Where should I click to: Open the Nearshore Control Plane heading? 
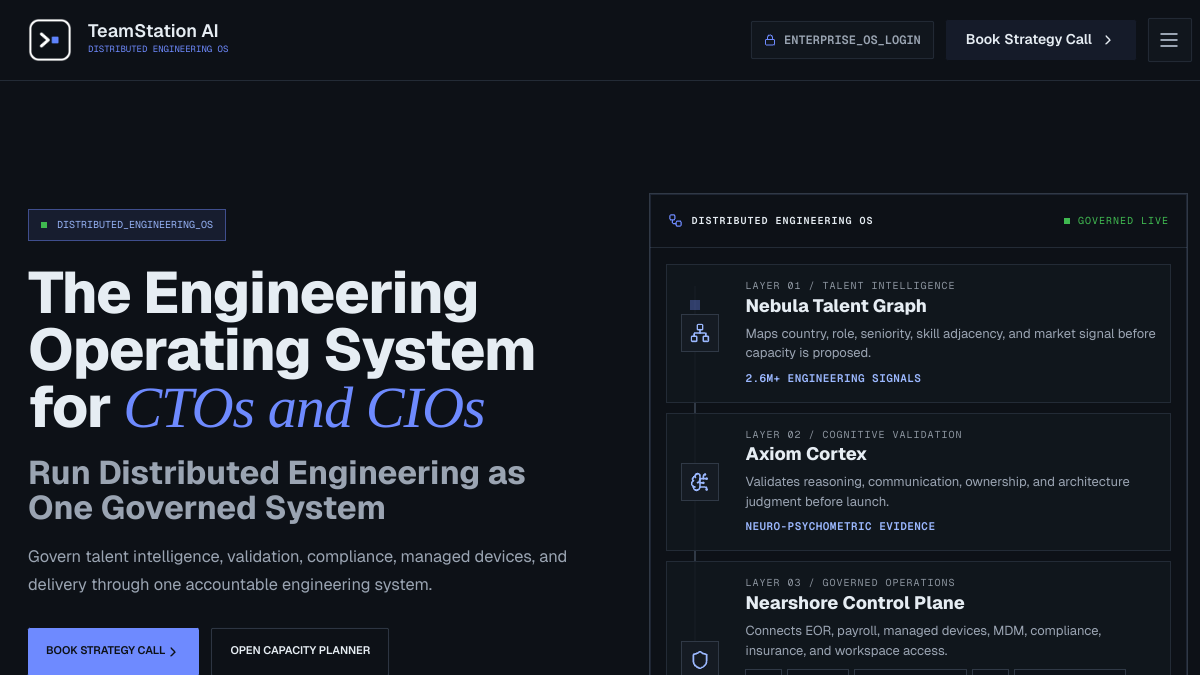[855, 603]
